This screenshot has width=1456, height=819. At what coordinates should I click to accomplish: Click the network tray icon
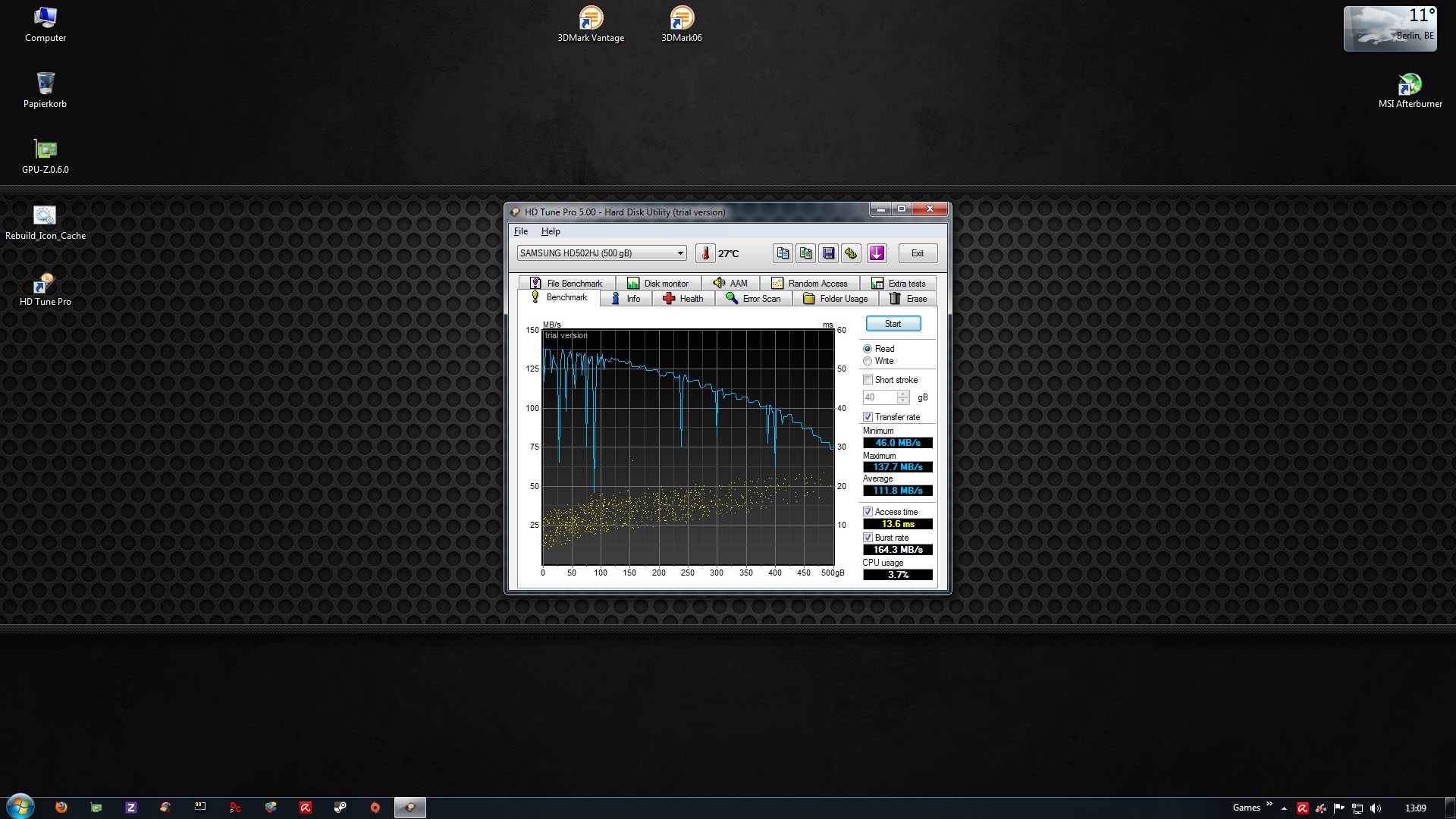[1357, 808]
